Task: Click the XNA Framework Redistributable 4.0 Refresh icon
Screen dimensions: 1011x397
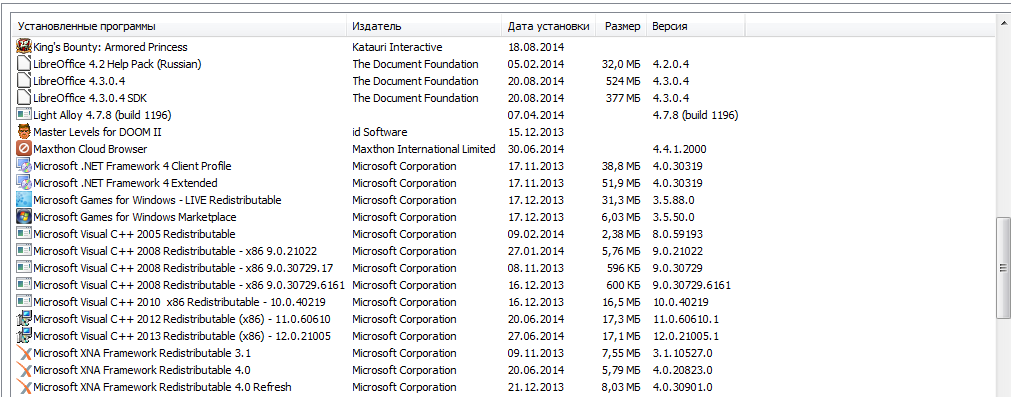Action: (23, 387)
